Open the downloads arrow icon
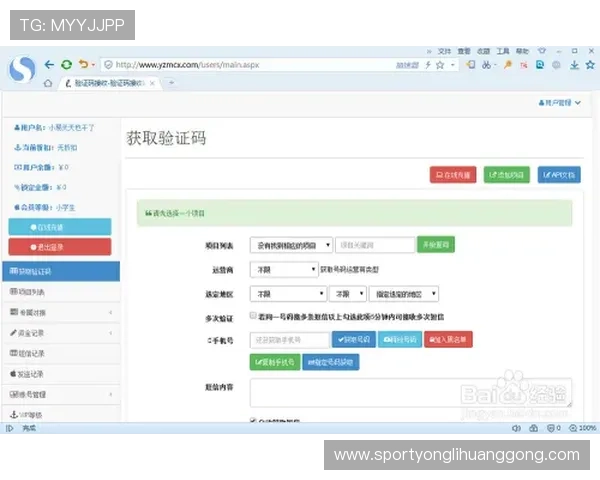 (x=574, y=65)
